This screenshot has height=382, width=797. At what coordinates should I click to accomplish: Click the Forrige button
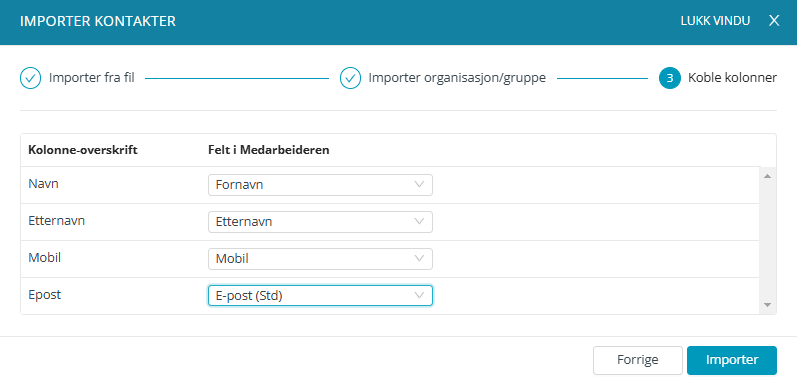coord(638,360)
